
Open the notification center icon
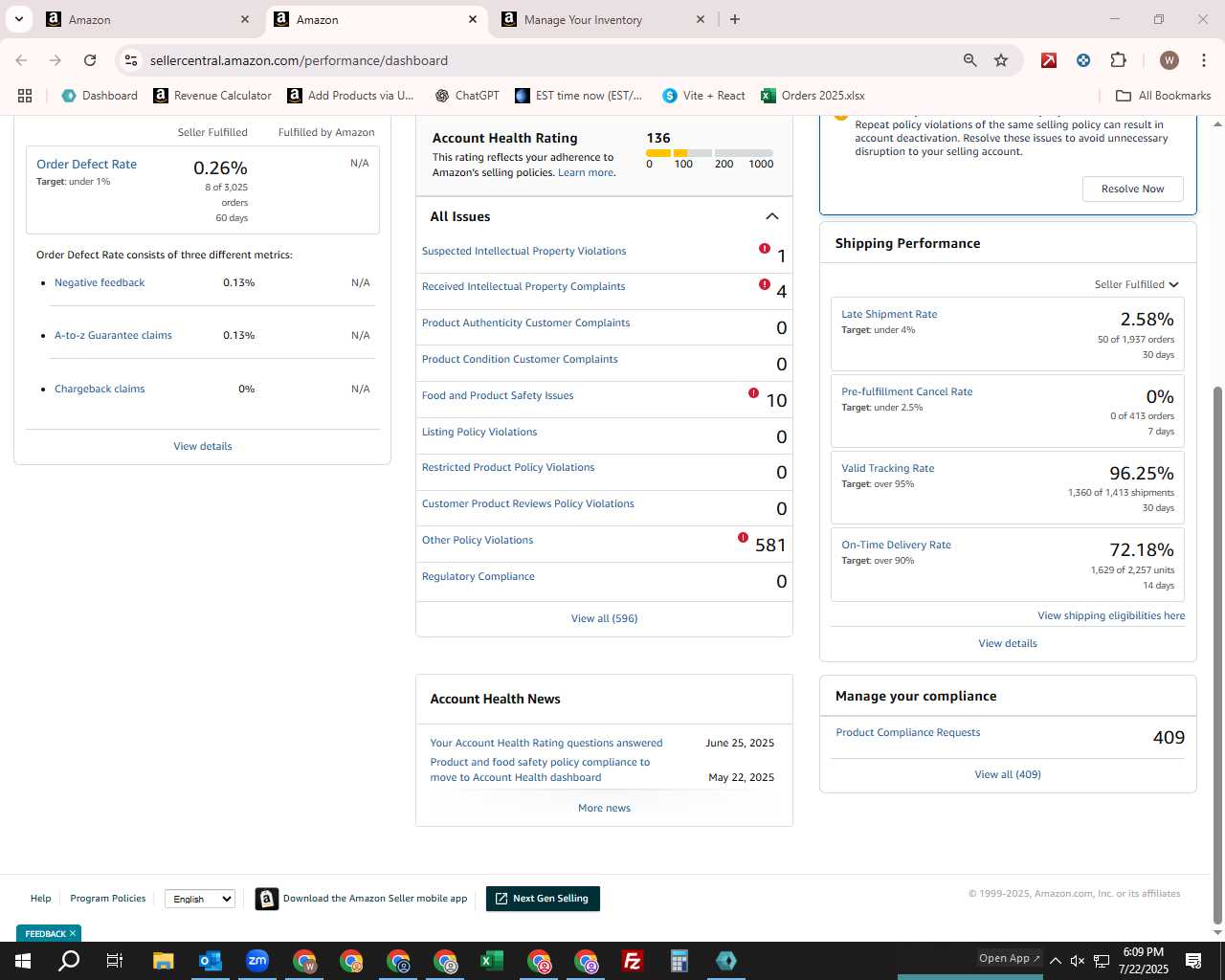(x=1193, y=961)
